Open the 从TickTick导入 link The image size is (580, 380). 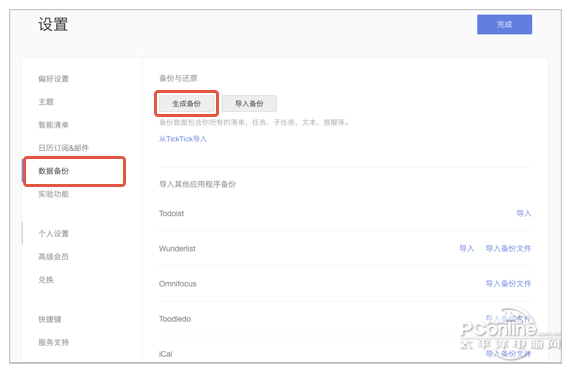click(x=183, y=139)
